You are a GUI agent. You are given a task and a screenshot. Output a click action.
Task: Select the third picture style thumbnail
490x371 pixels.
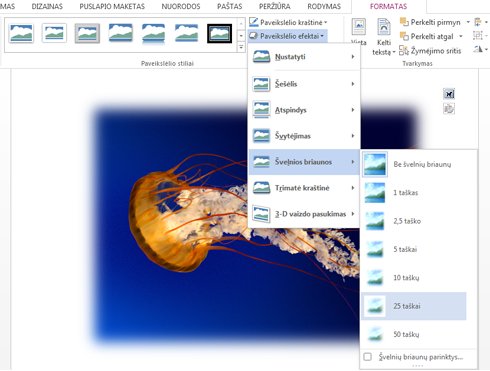87,33
